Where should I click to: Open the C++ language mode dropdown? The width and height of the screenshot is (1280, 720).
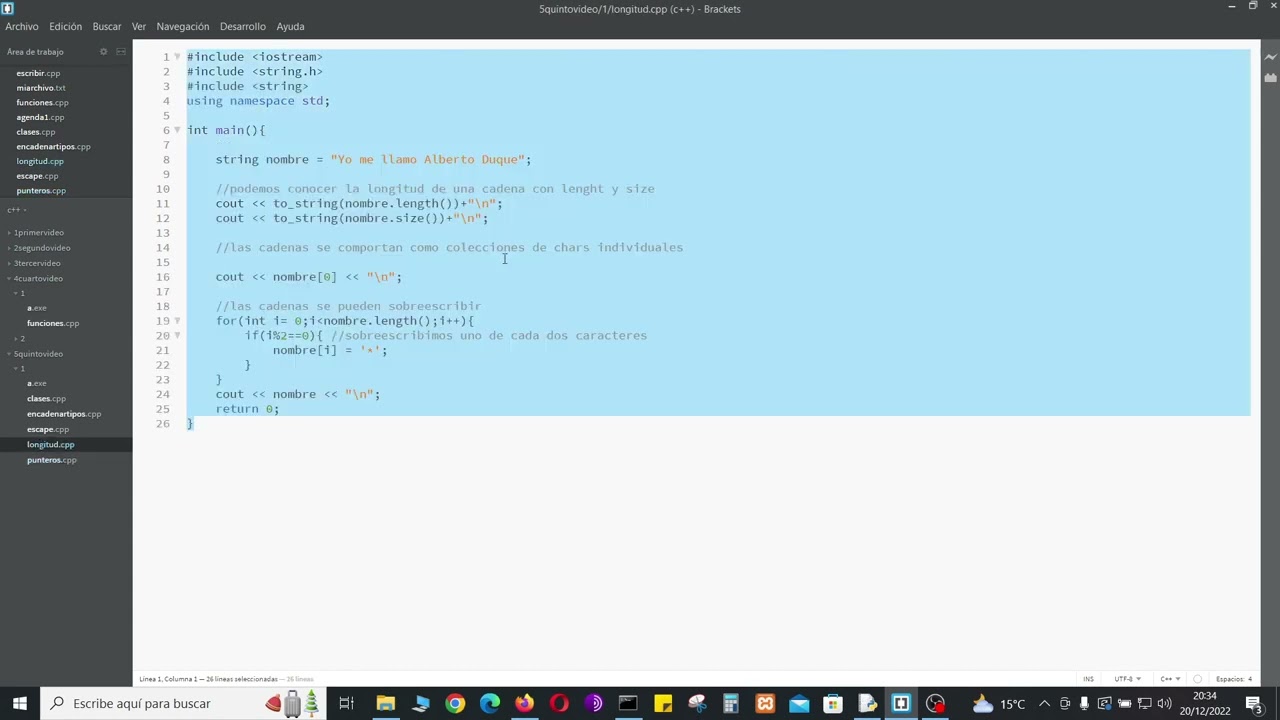(1170, 679)
